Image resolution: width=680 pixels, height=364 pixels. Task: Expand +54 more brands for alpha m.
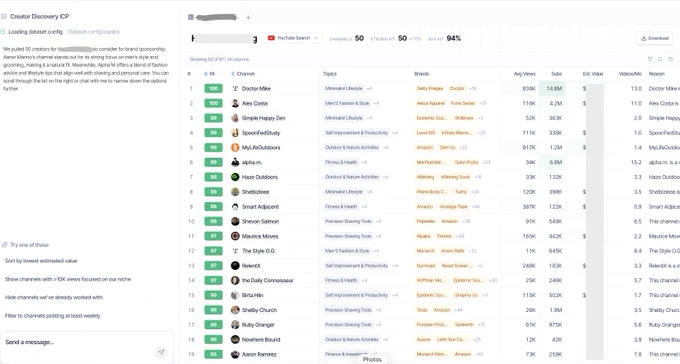(x=487, y=162)
